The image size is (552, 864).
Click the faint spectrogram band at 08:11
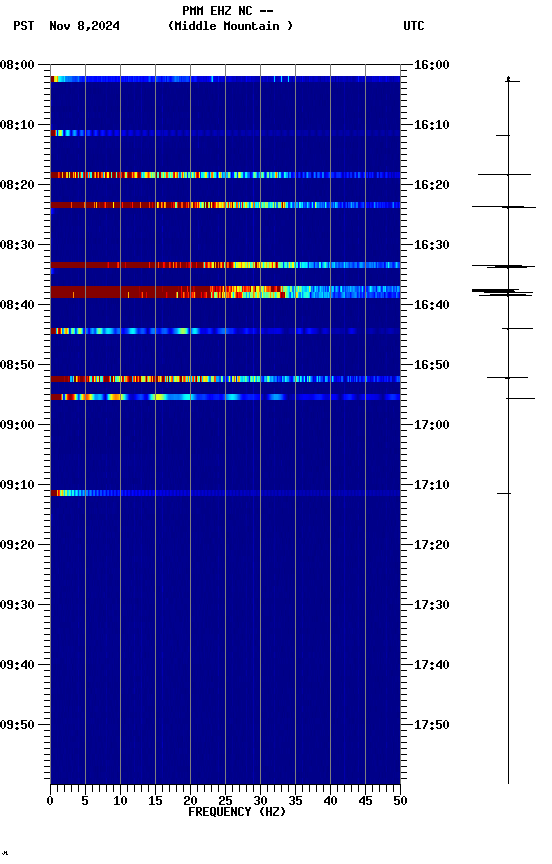tap(225, 133)
